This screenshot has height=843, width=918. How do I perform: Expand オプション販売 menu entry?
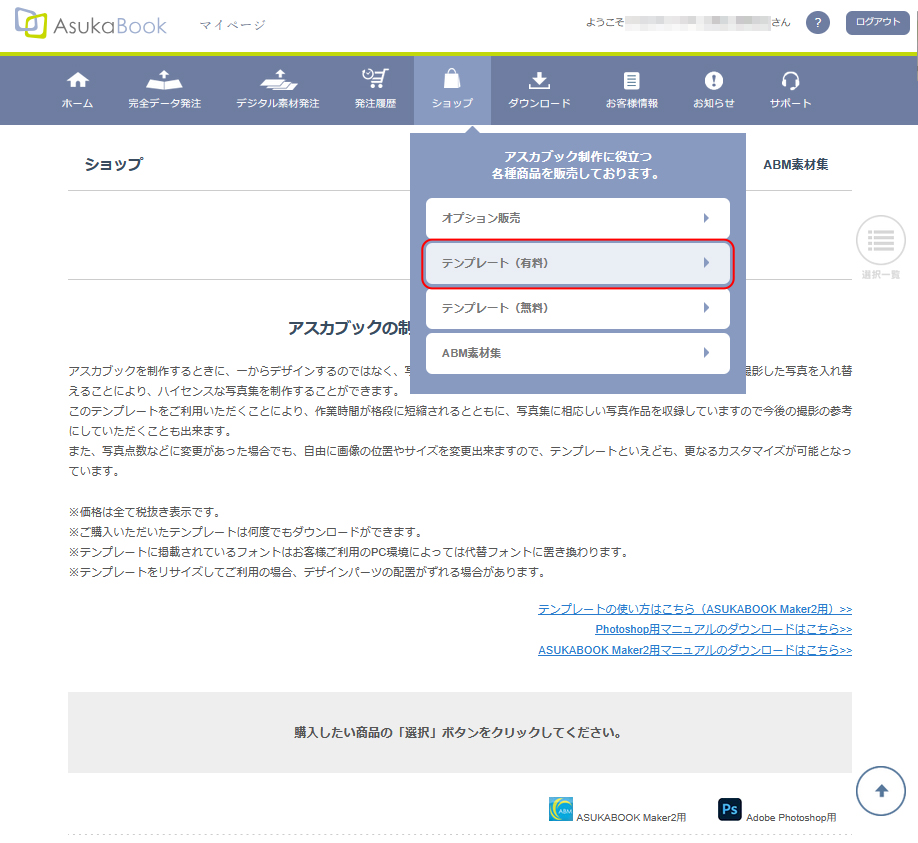[577, 218]
